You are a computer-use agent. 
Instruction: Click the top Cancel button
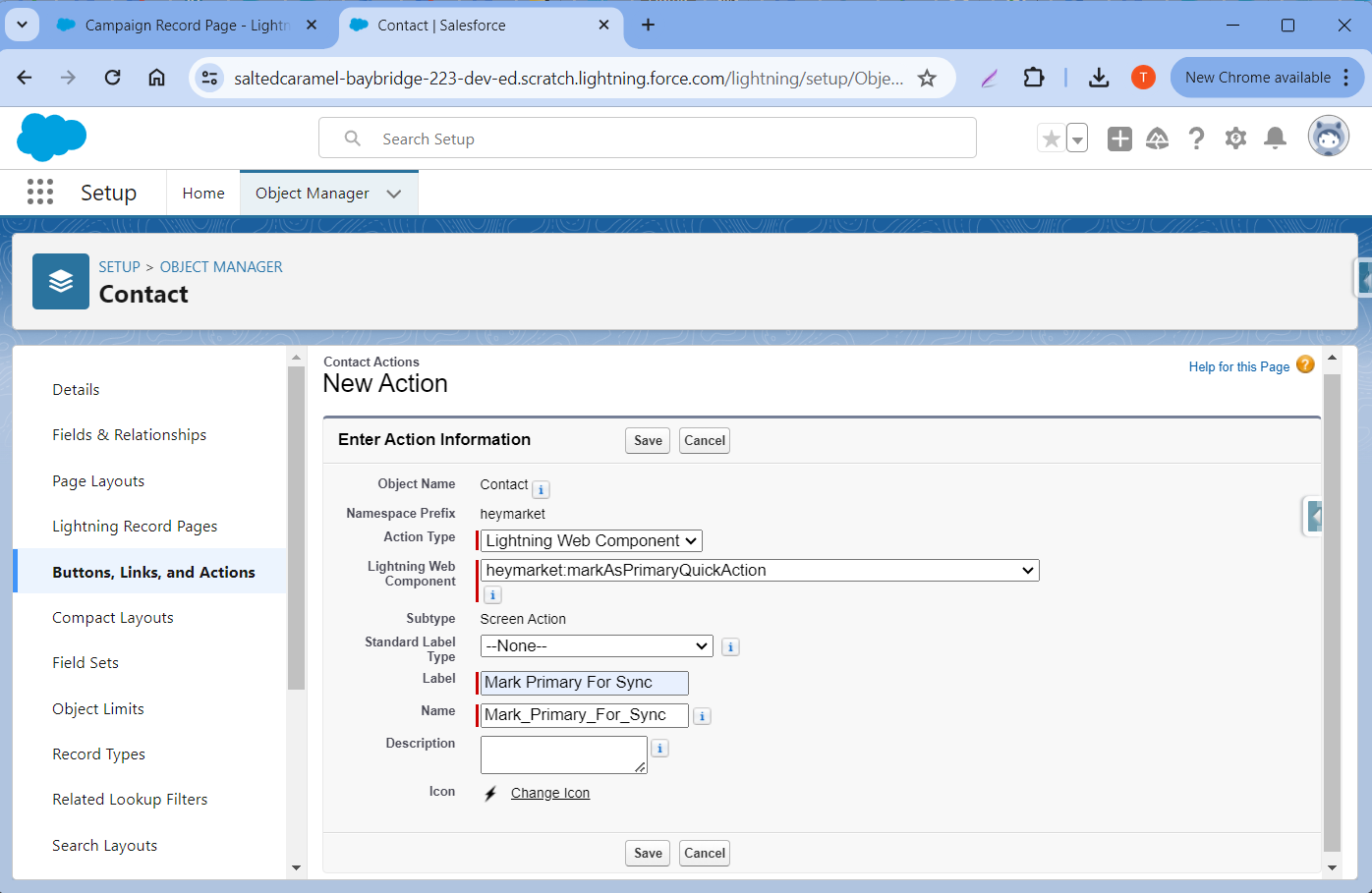[705, 440]
